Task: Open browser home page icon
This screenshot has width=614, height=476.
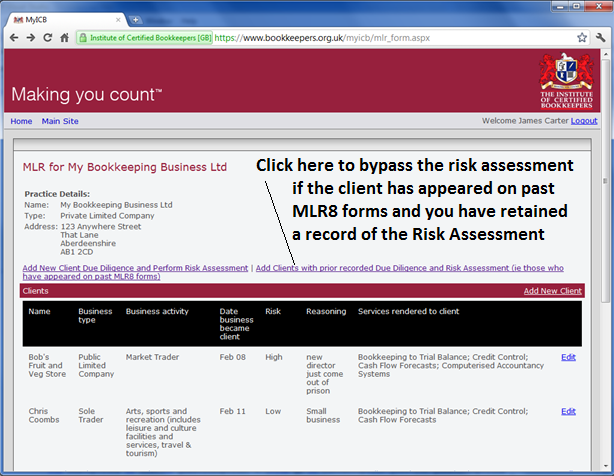Action: (x=64, y=38)
